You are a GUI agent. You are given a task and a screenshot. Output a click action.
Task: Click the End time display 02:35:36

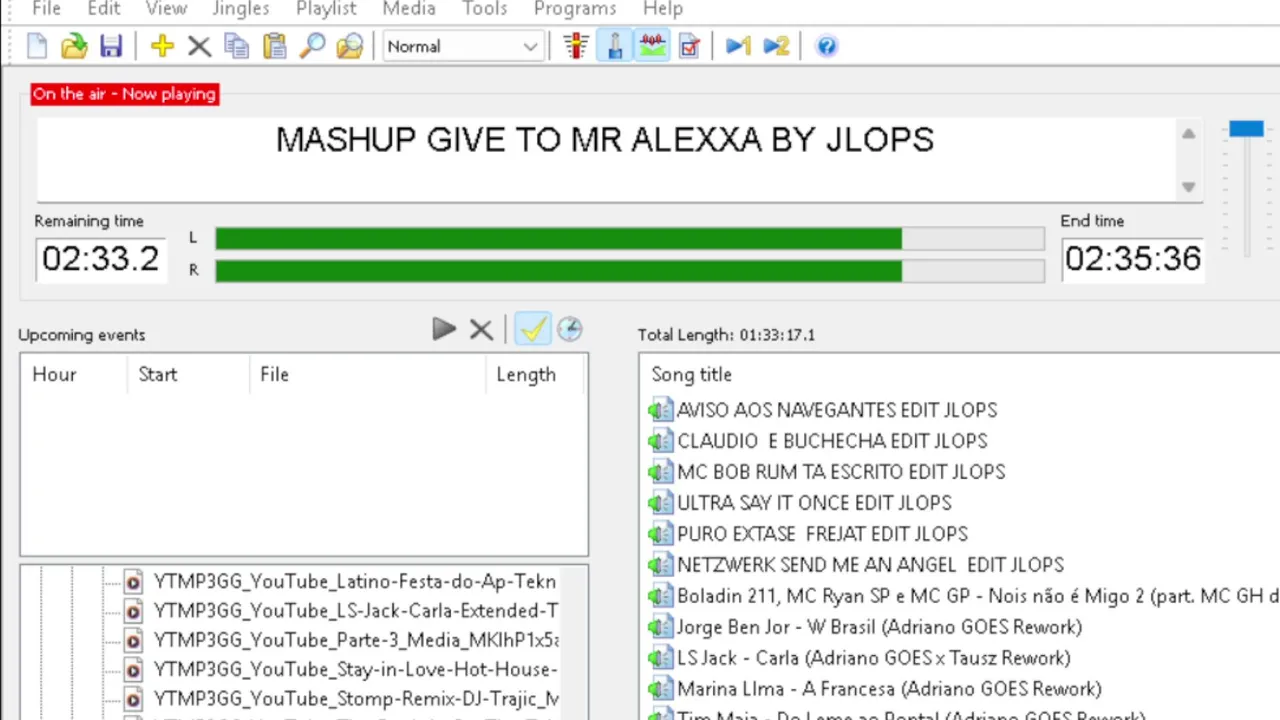[1132, 259]
